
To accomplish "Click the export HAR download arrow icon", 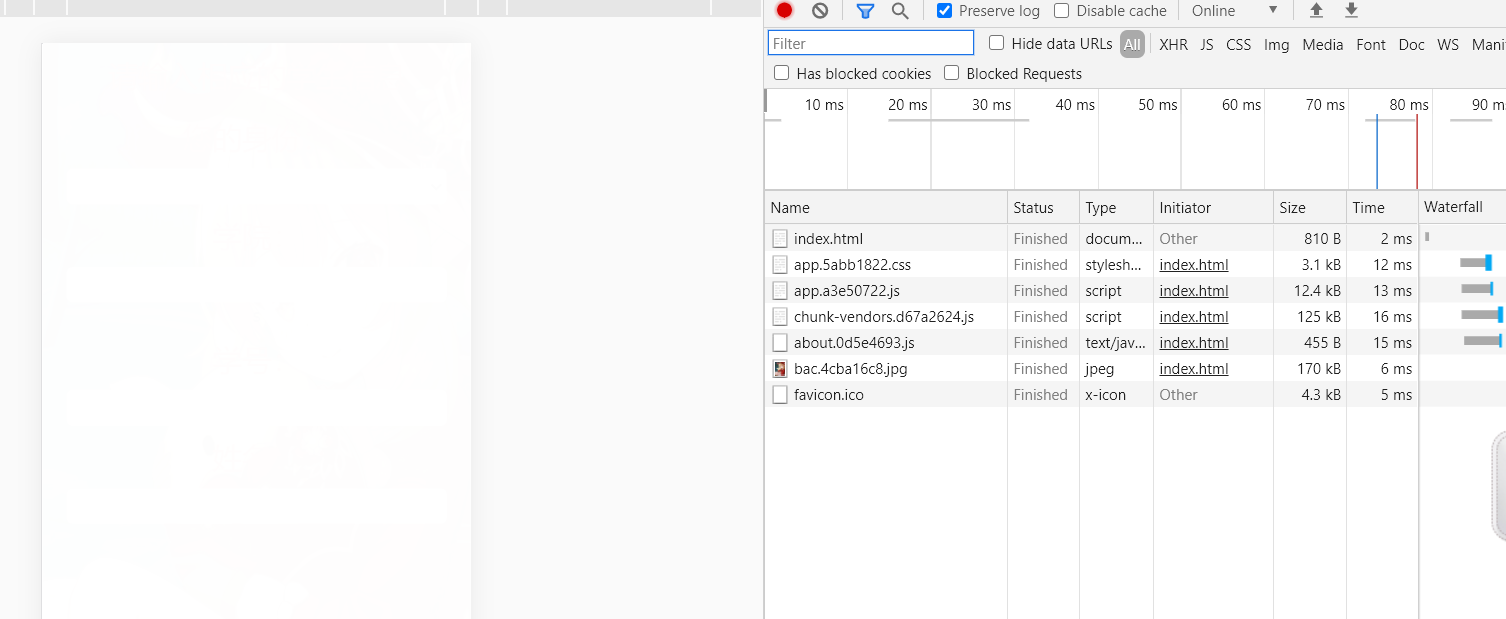I will 1351,11.
